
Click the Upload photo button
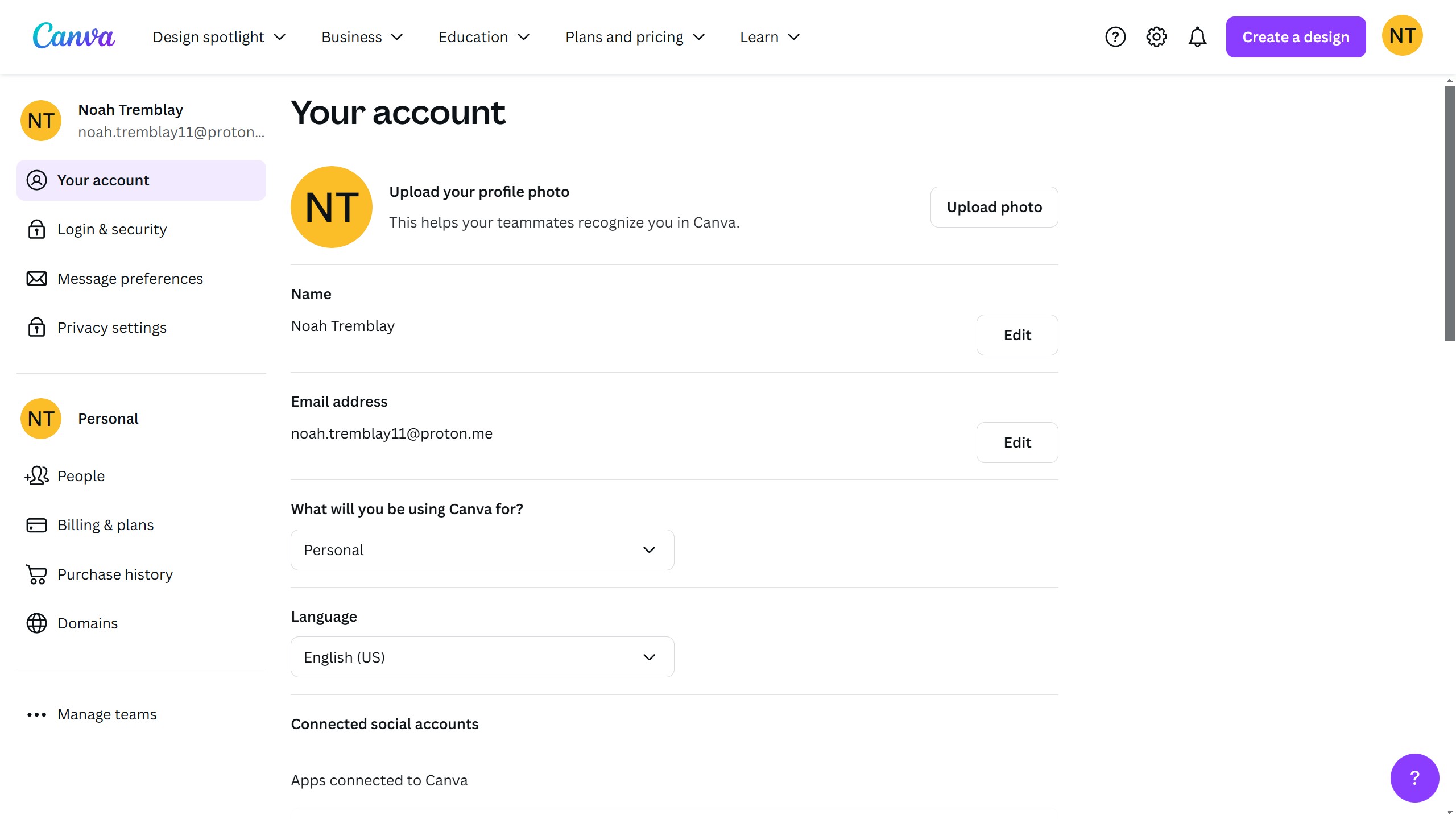[994, 207]
